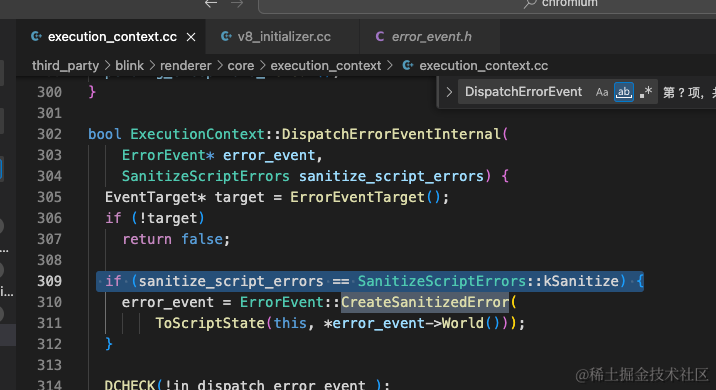Screen dimensions: 716x390
Task: Expand the find widget replace toggle
Action: click(x=449, y=92)
